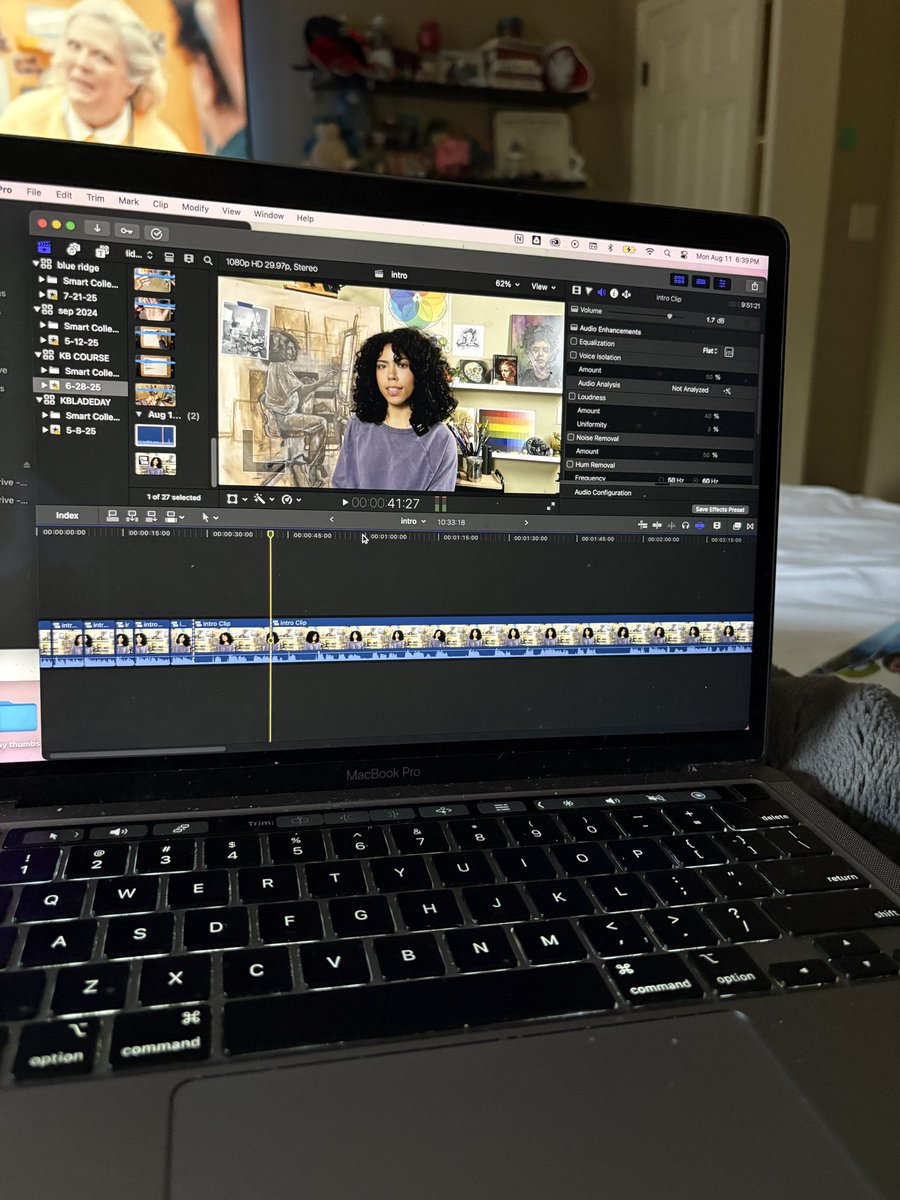Expand the Audio Configuration section
900x1200 pixels.
pos(602,492)
